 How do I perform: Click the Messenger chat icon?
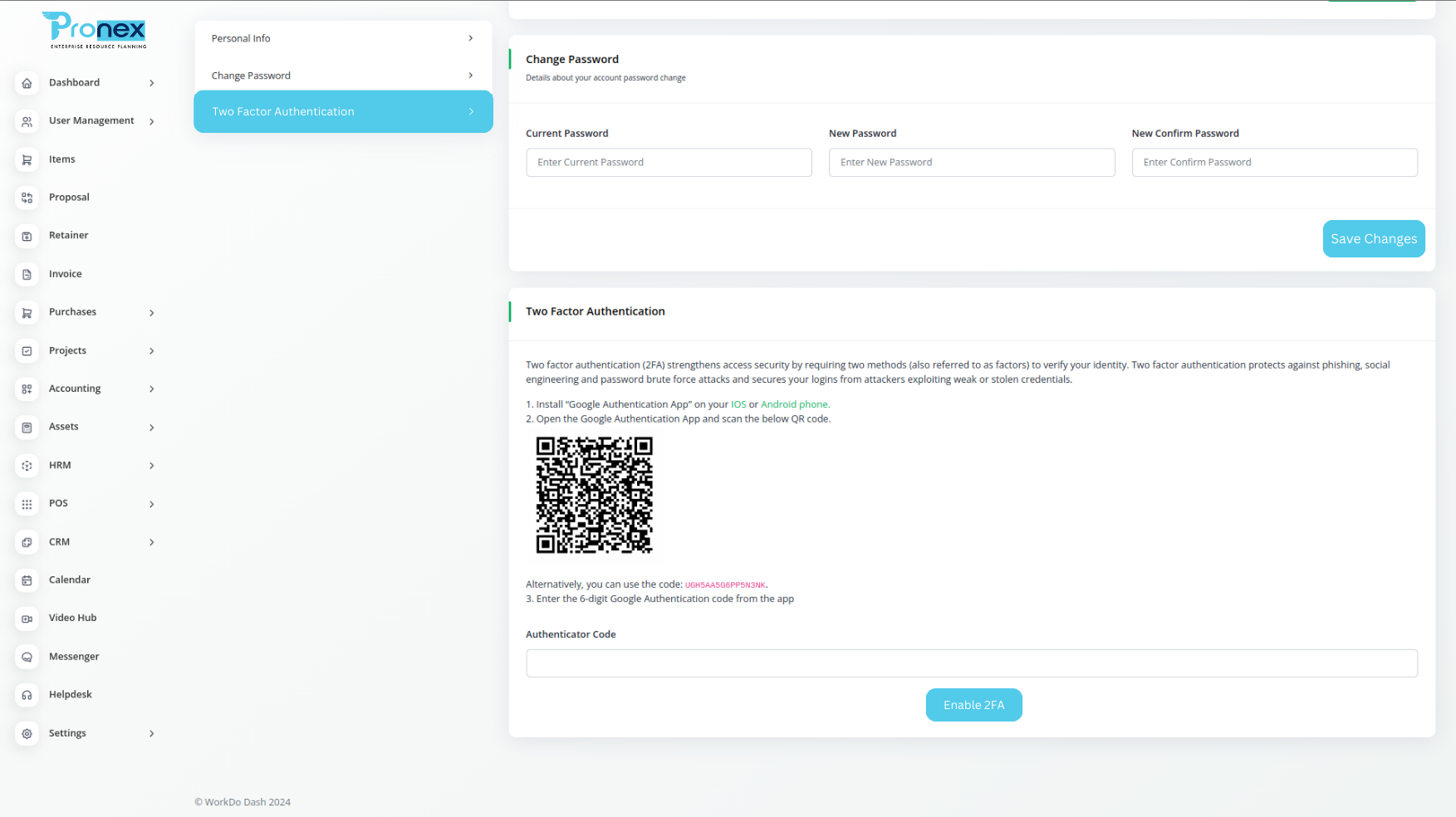click(27, 657)
